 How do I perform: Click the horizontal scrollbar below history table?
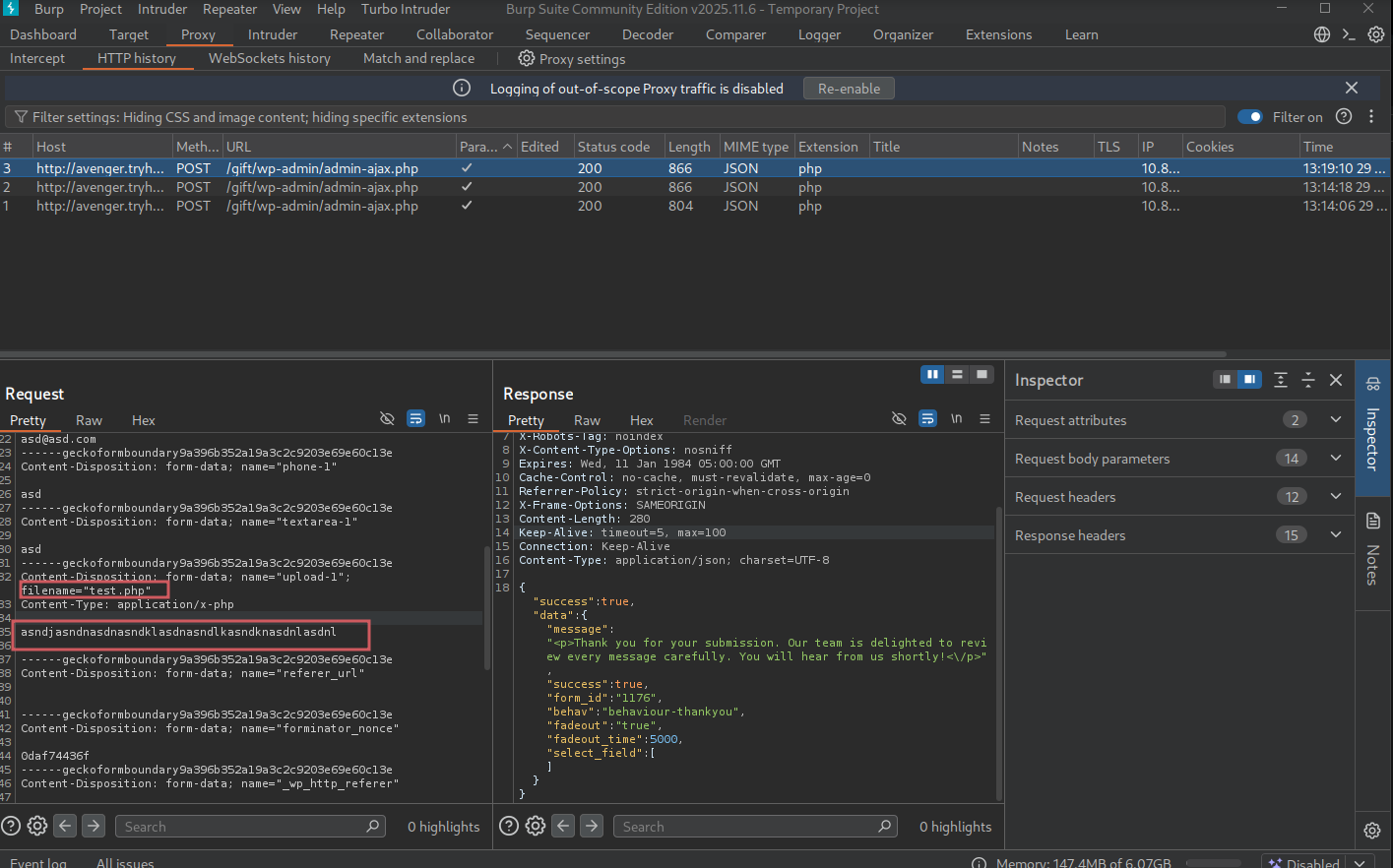tap(612, 354)
